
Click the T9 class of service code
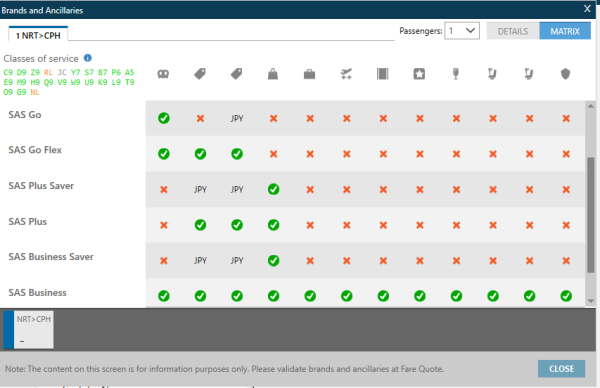click(130, 82)
